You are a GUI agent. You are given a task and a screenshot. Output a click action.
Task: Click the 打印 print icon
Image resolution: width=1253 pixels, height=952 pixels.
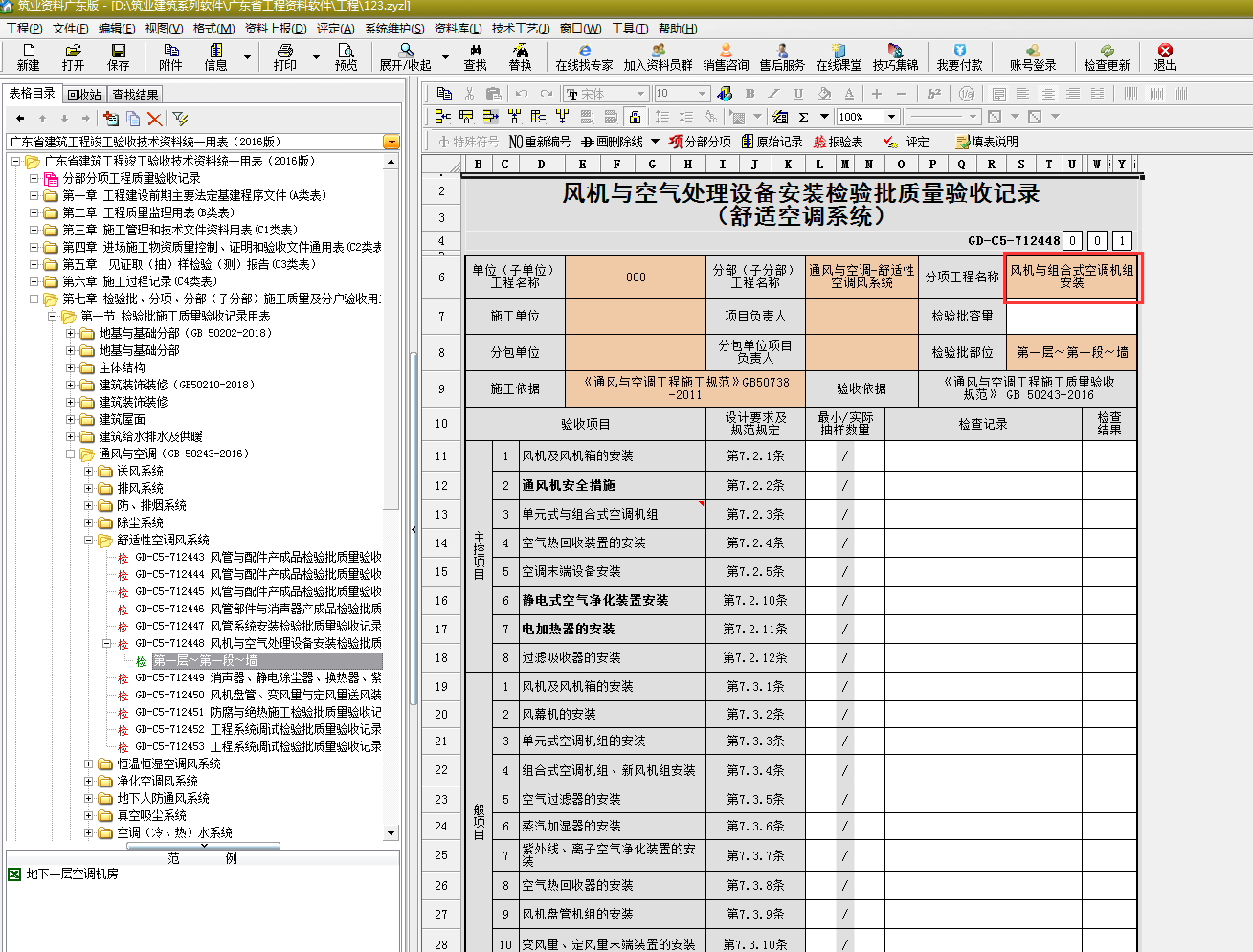284,57
